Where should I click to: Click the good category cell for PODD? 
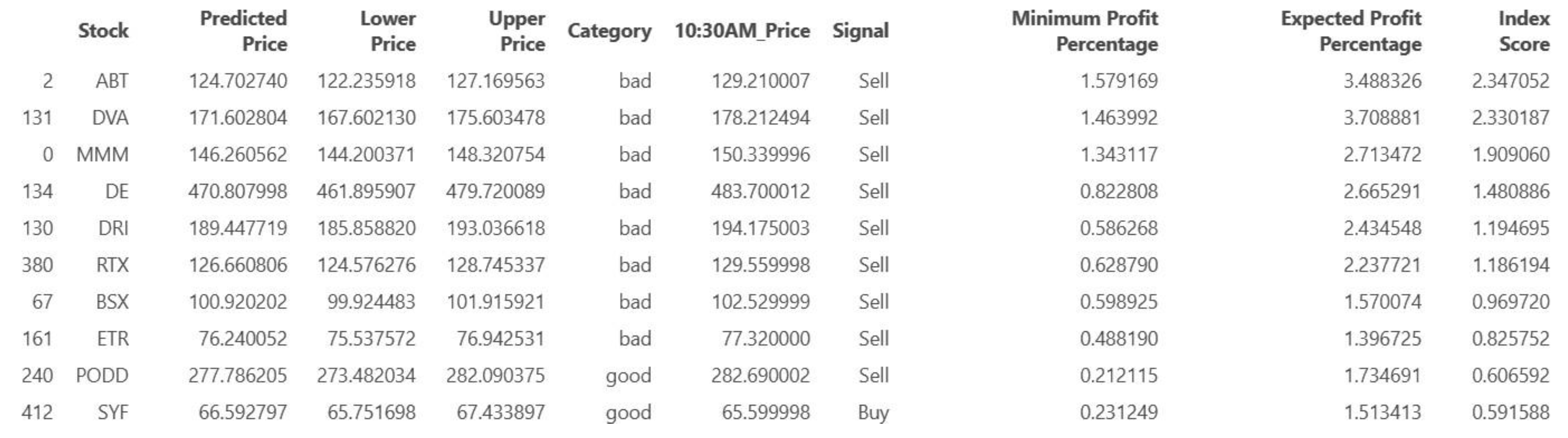[628, 375]
